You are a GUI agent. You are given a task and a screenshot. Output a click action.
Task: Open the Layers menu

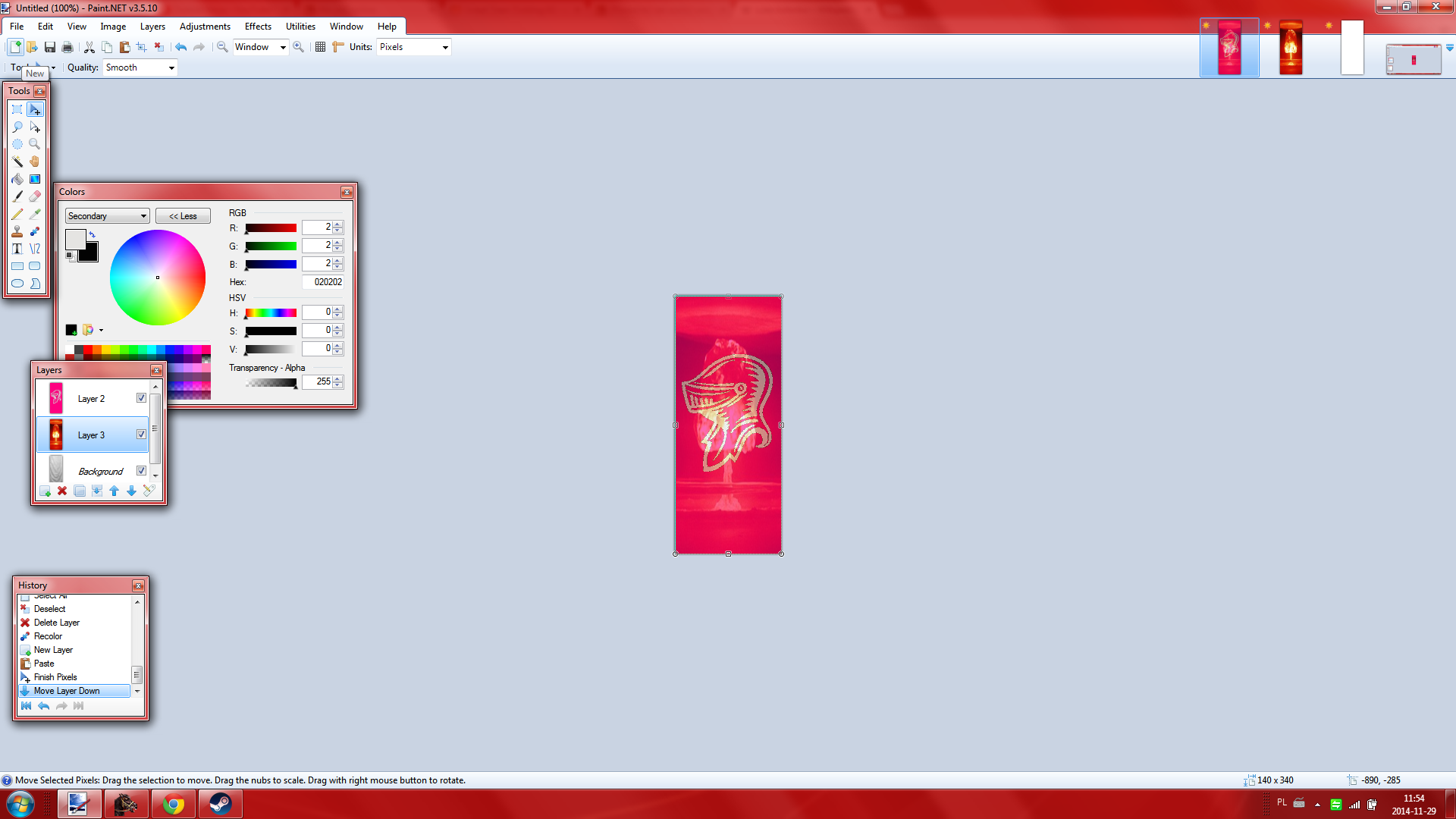click(152, 27)
